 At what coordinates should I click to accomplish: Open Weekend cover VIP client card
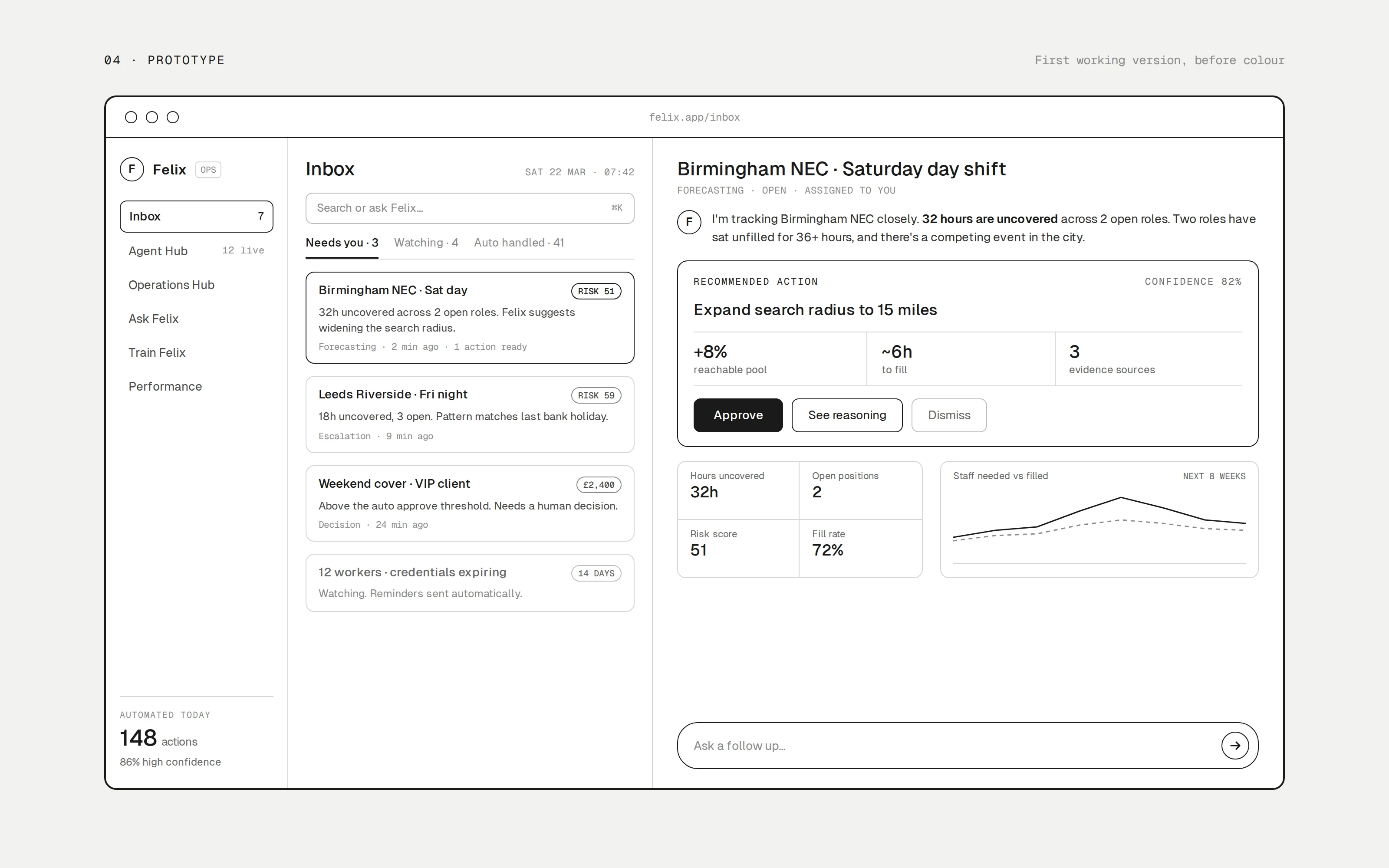coord(470,503)
